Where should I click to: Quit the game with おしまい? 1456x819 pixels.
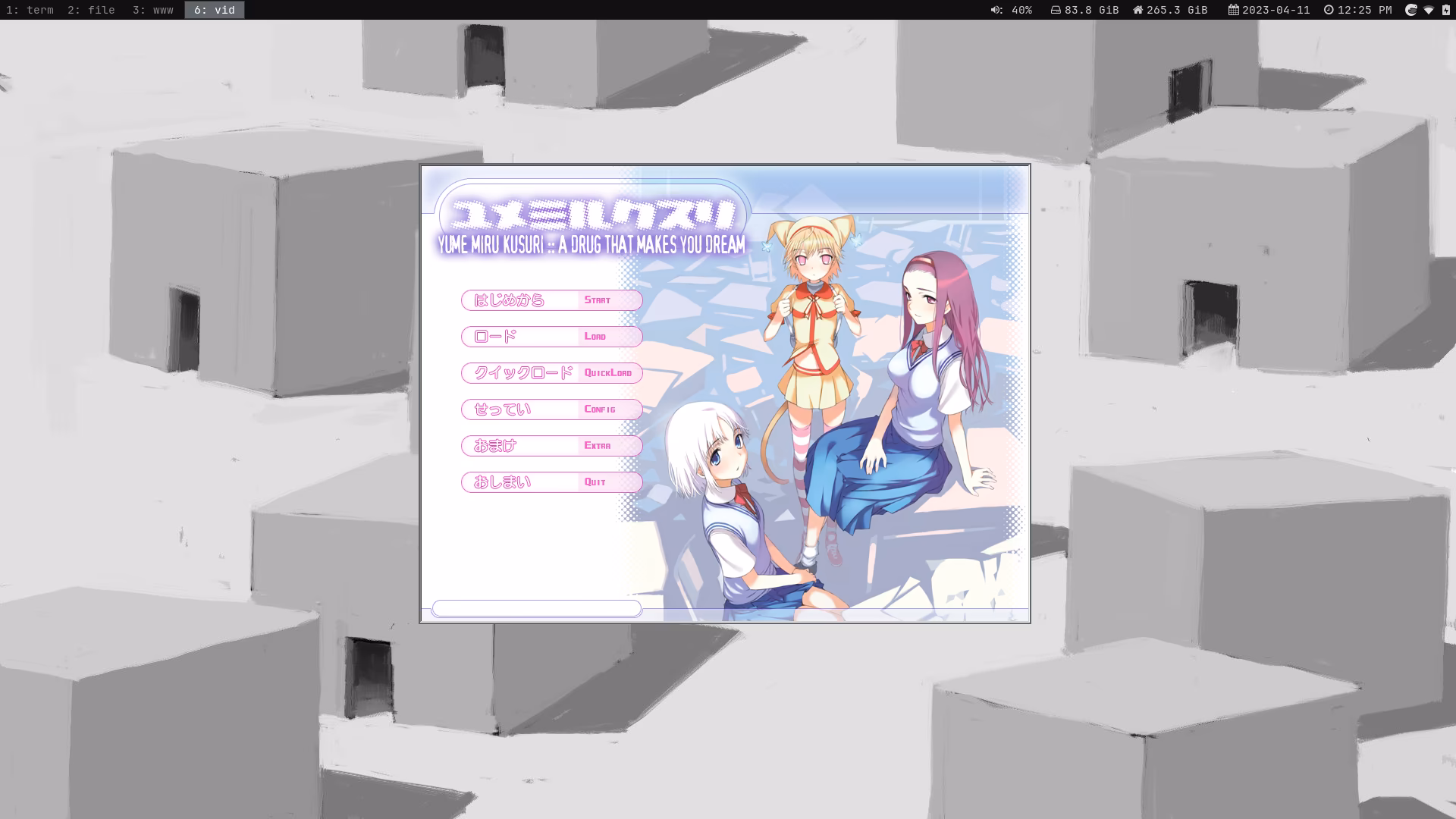click(551, 482)
